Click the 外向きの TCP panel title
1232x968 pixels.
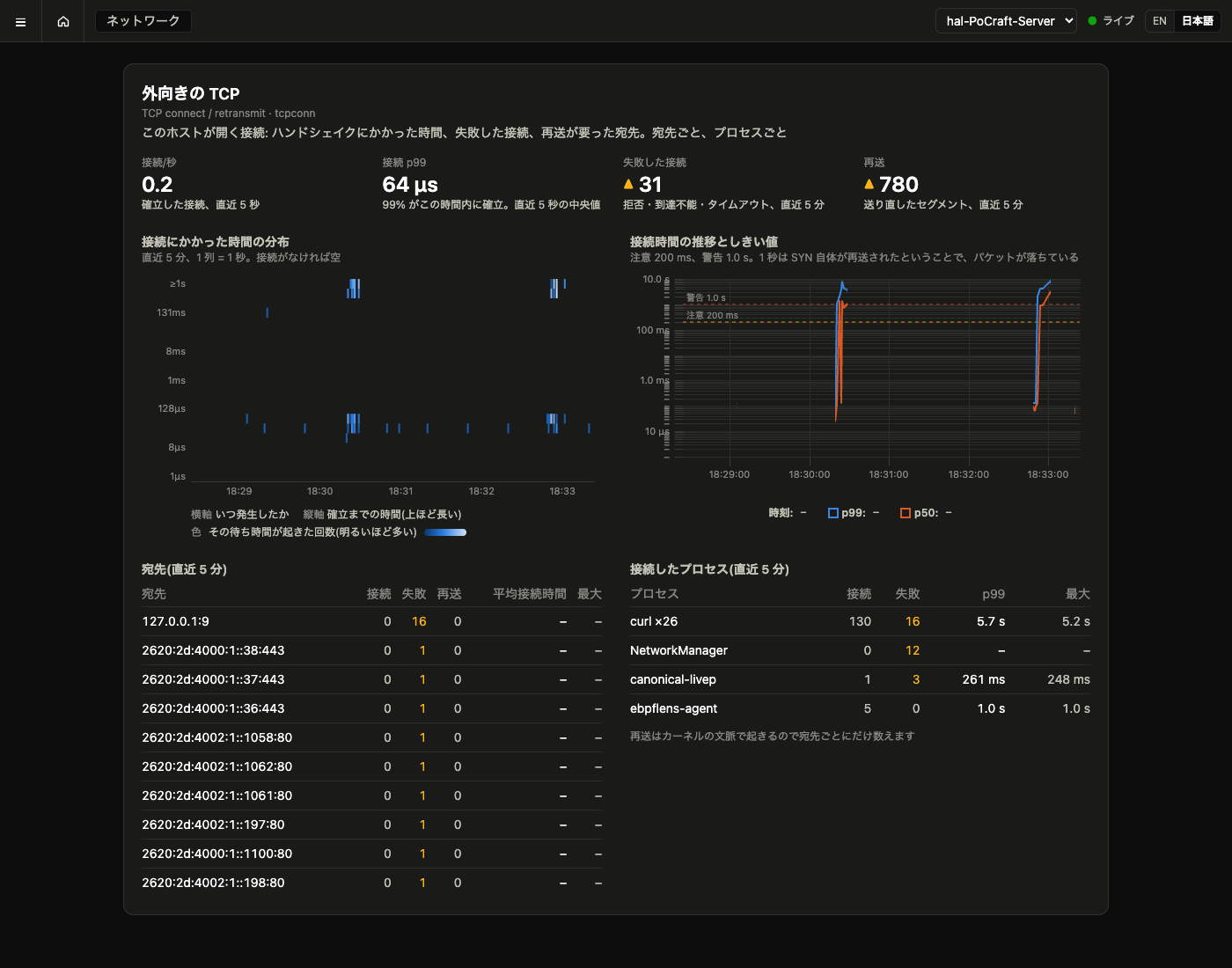click(191, 93)
